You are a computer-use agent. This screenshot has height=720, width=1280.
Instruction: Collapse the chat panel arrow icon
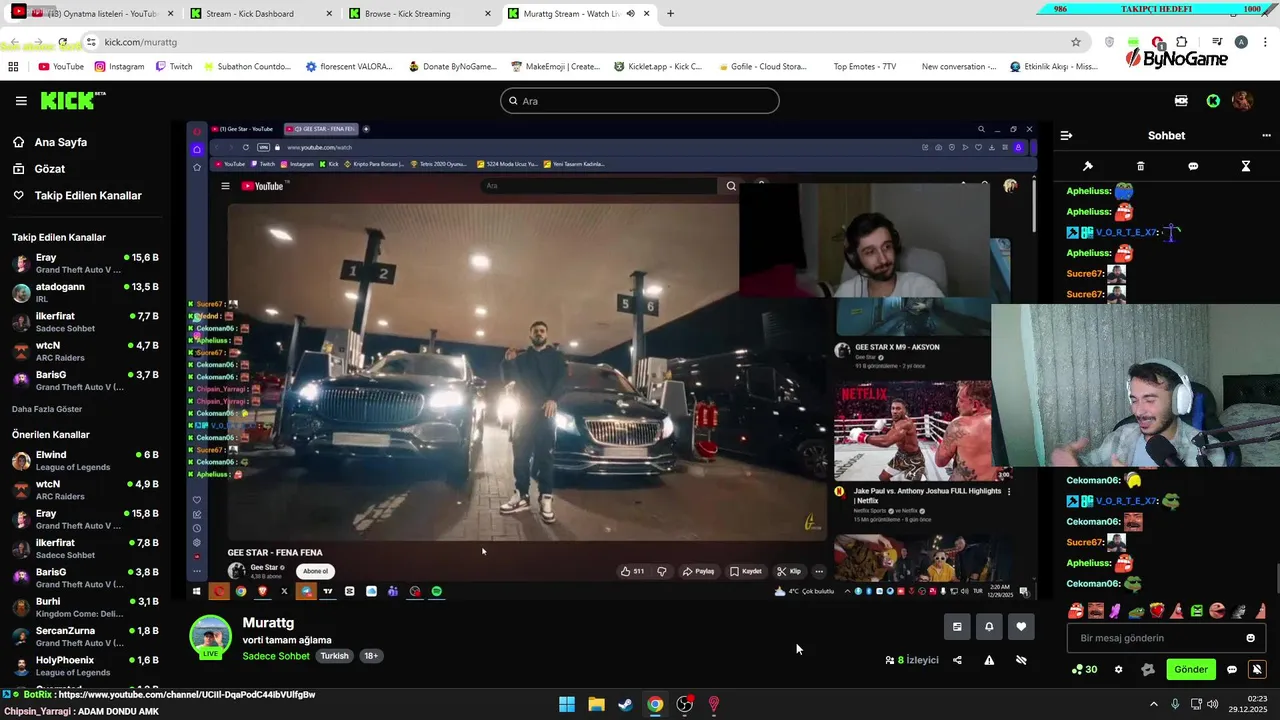tap(1066, 135)
